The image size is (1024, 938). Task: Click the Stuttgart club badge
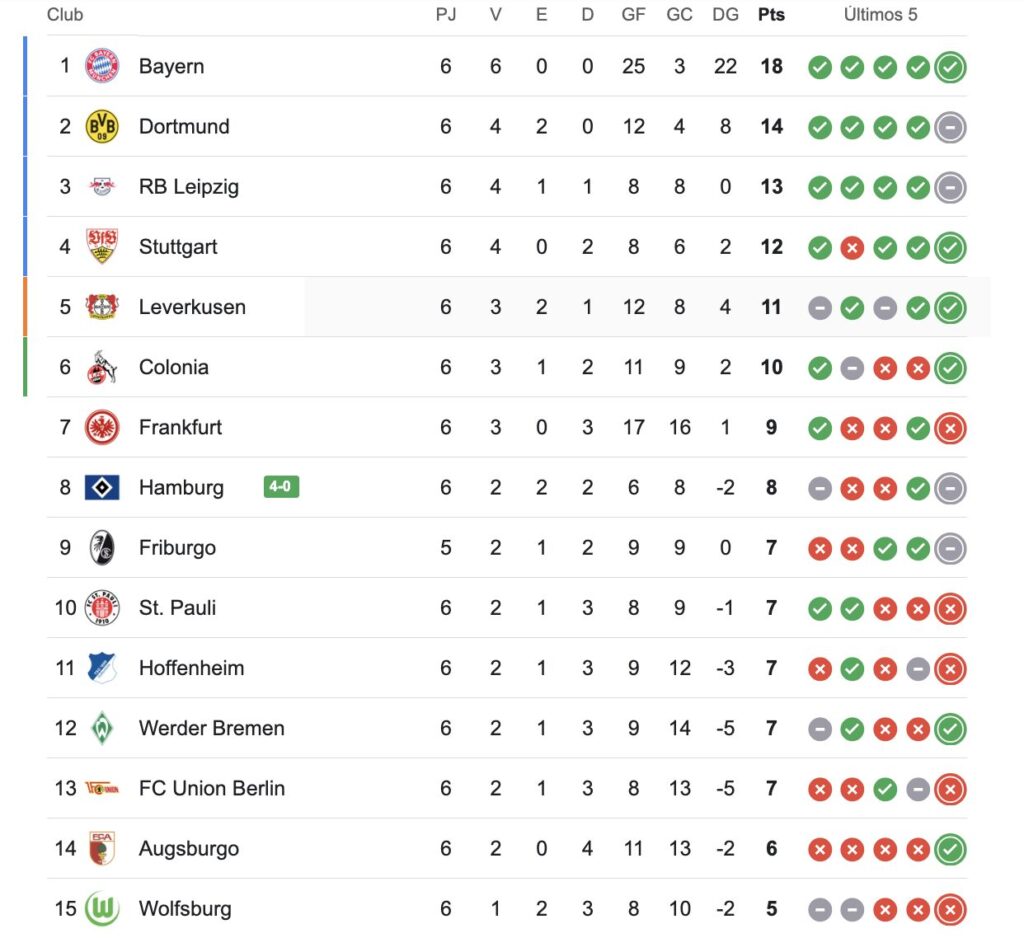[102, 247]
